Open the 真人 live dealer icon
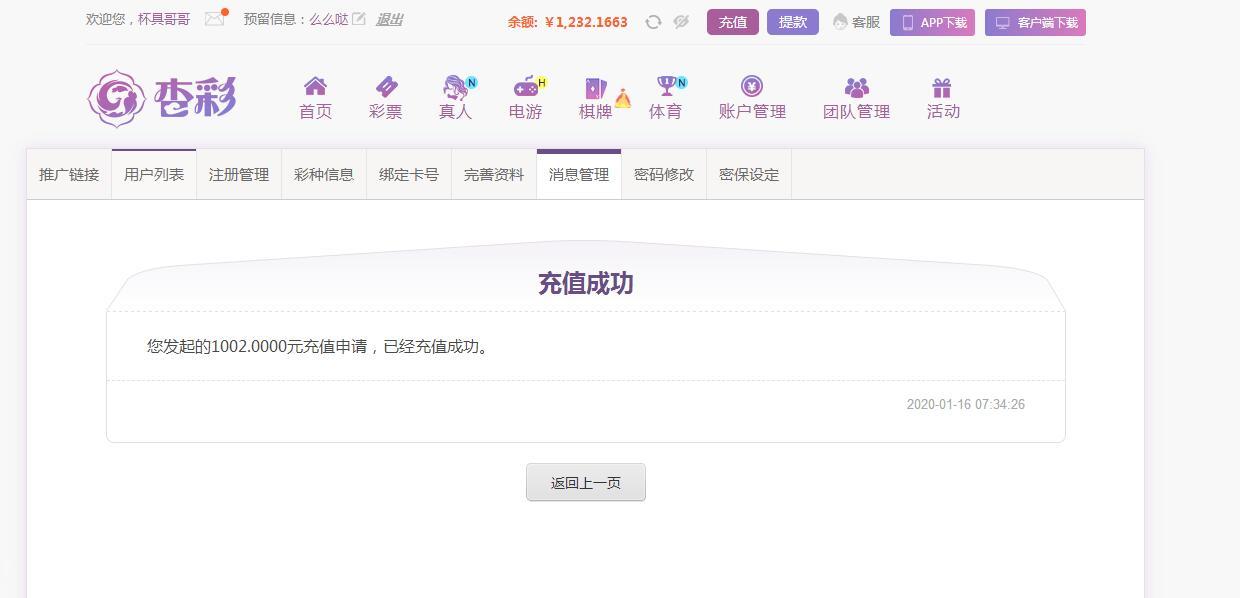 (456, 86)
